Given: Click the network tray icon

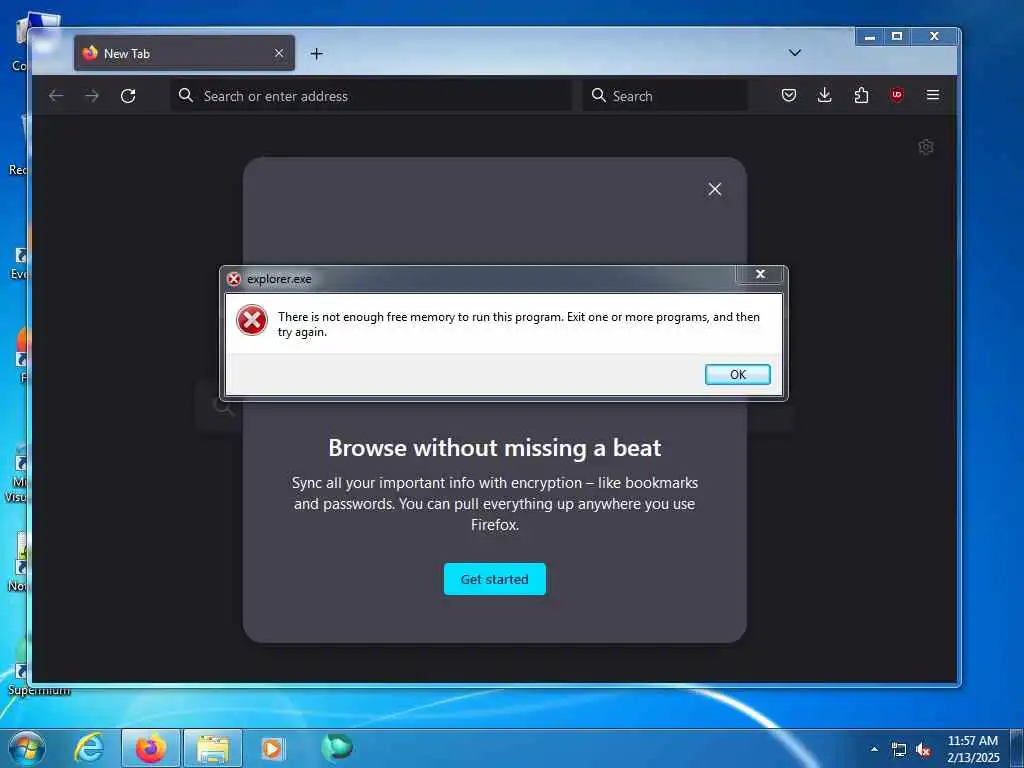Looking at the screenshot, I should [x=899, y=750].
